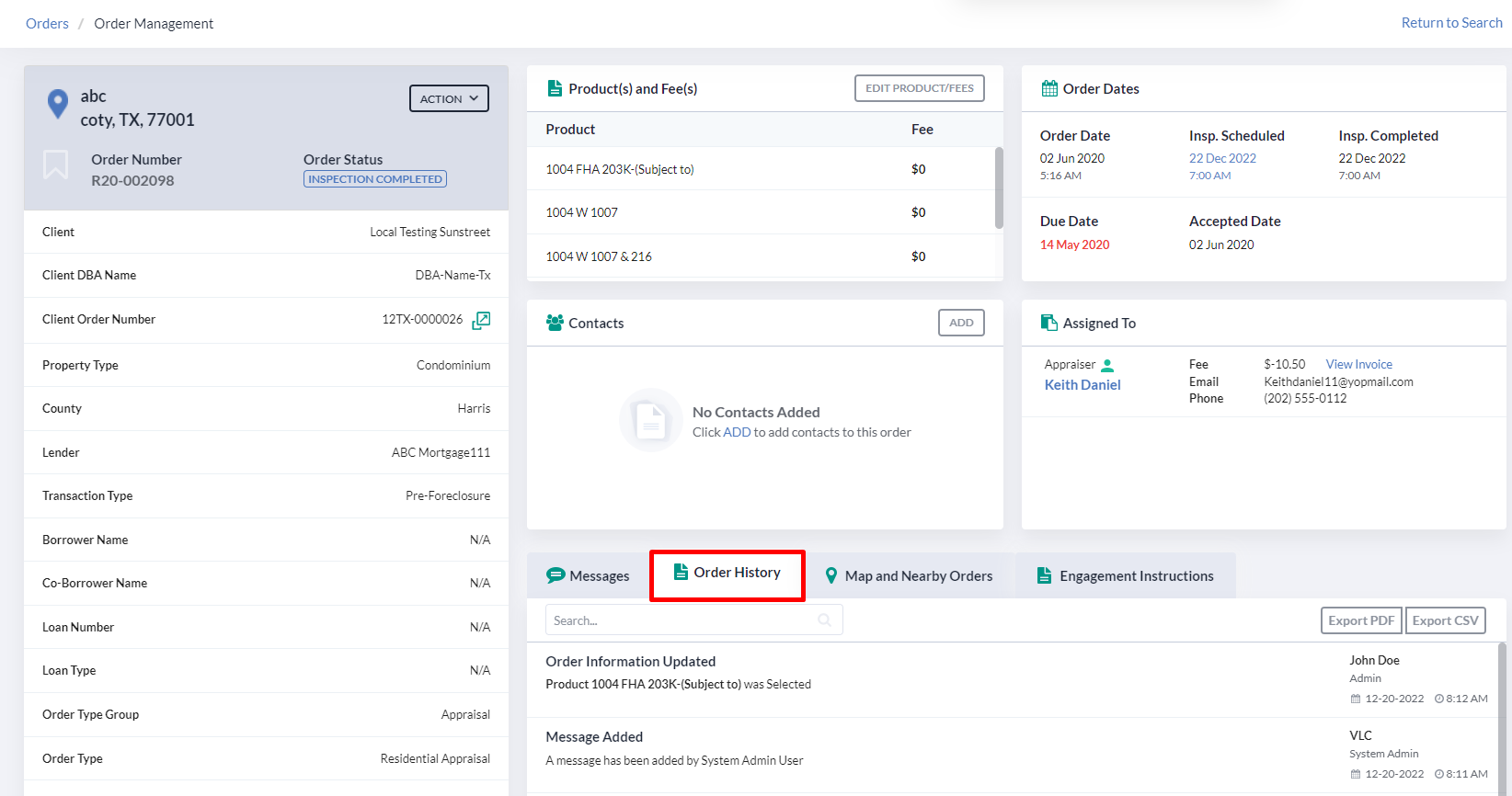Screen dimensions: 1512x796
Task: Click the accepted date 02 Jun 2020
Action: coord(1221,244)
